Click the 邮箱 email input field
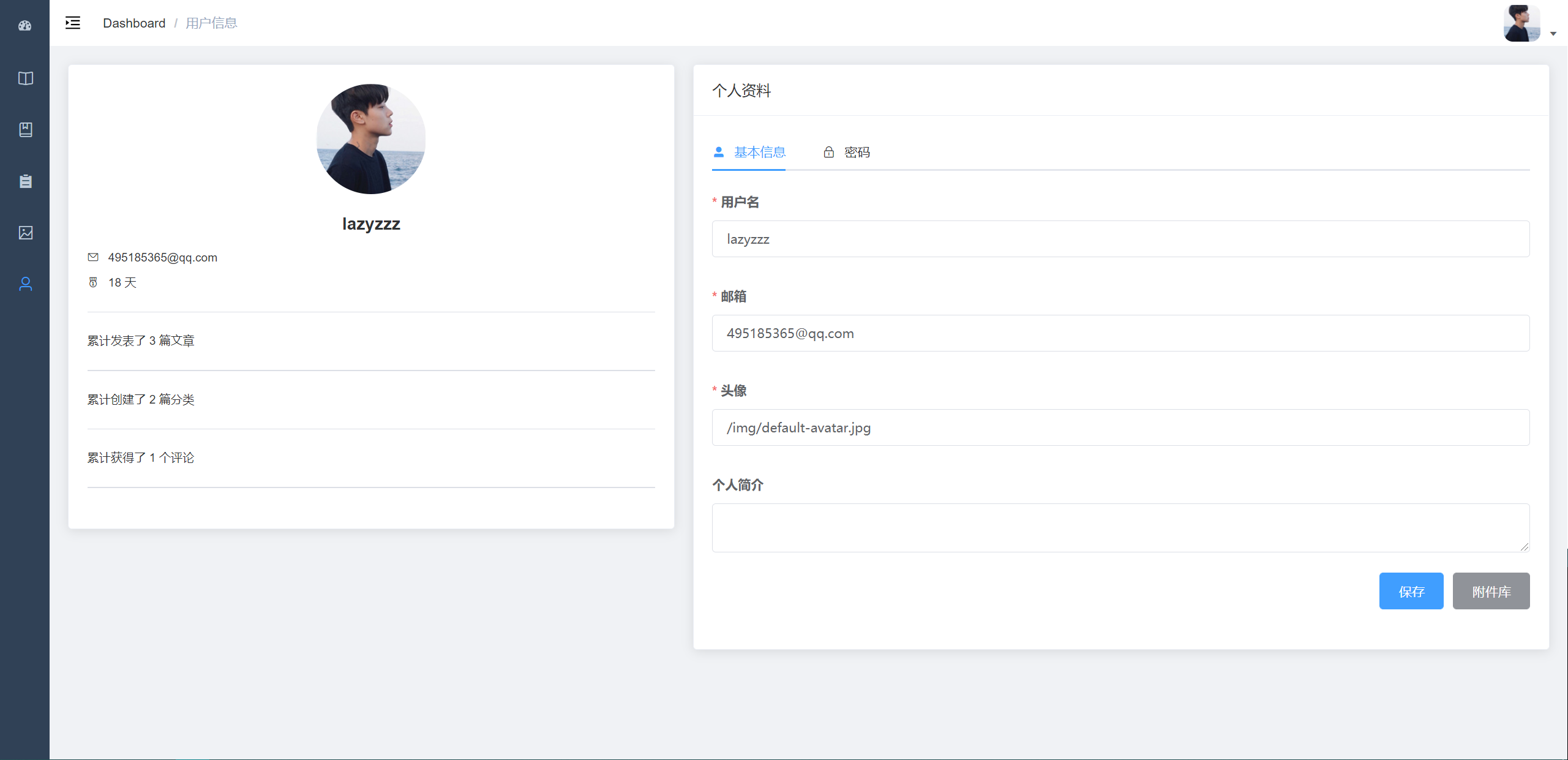Viewport: 1568px width, 760px height. [x=1120, y=334]
